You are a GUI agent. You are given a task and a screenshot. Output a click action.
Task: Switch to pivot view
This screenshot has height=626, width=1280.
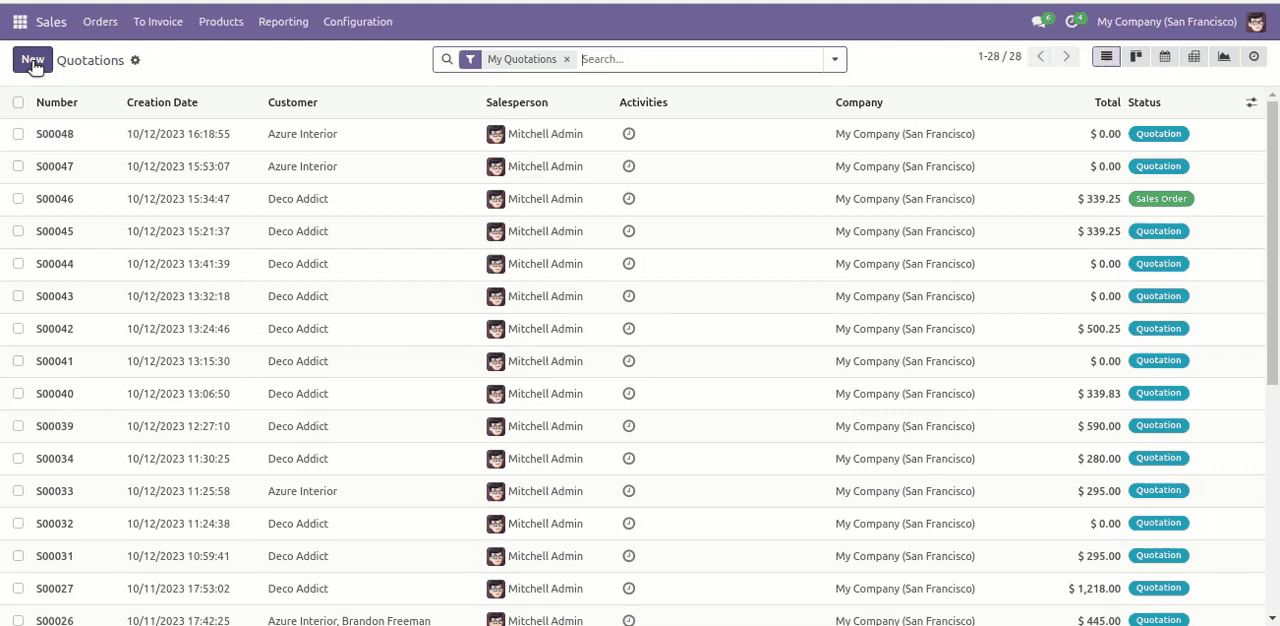click(x=1194, y=57)
